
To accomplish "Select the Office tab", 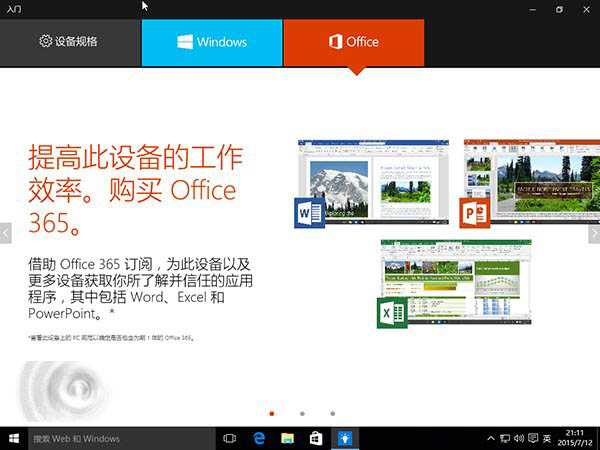I will 354,43.
